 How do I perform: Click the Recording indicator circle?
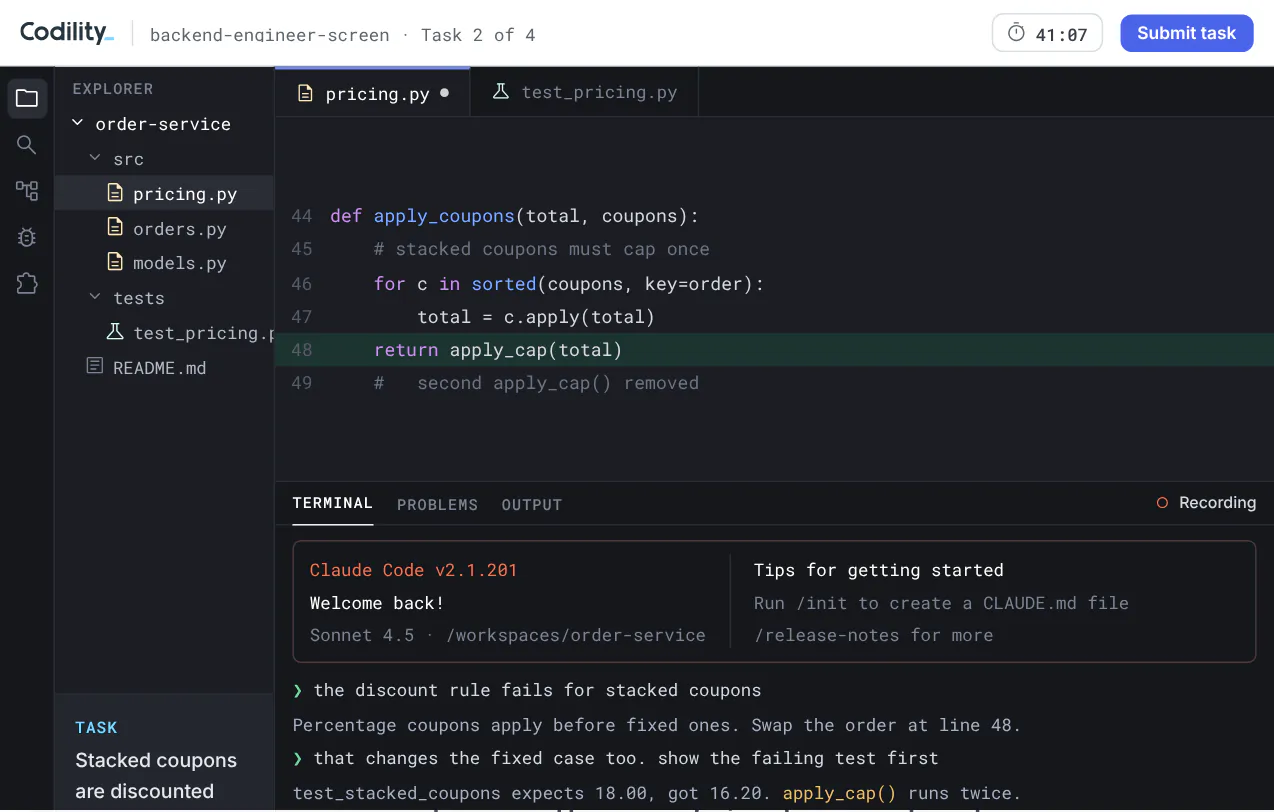(x=1162, y=503)
